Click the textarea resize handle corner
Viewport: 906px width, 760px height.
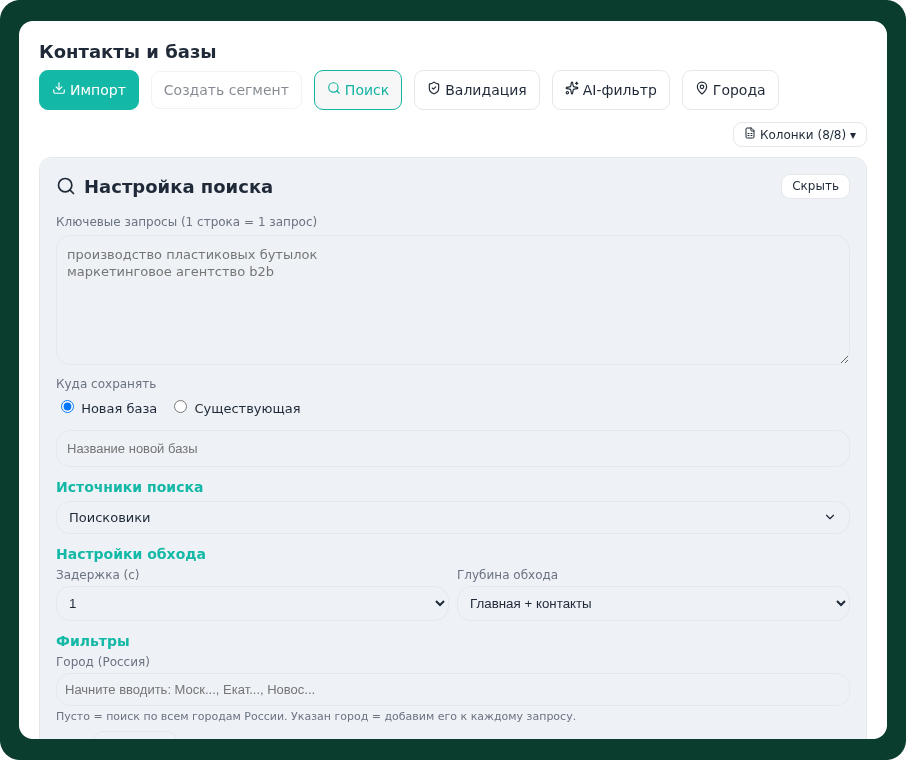[x=844, y=359]
